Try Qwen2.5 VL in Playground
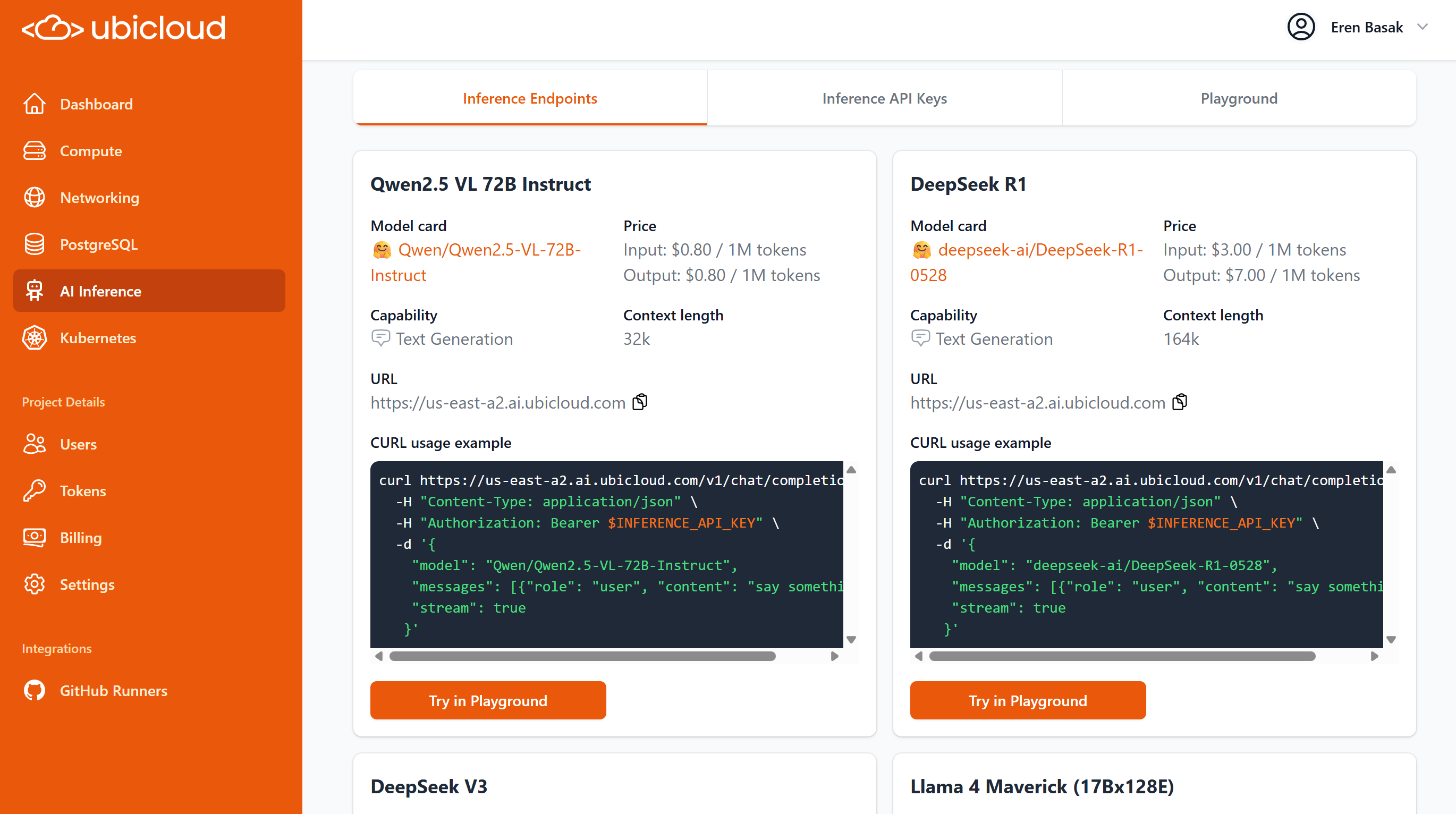Image resolution: width=1456 pixels, height=814 pixels. tap(488, 700)
